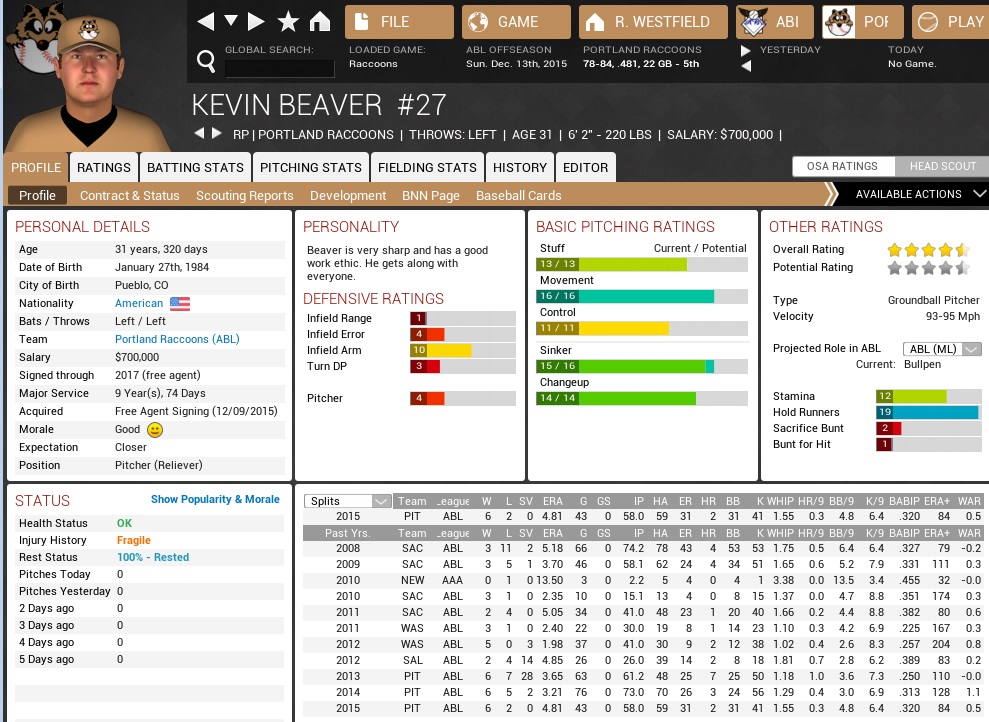989x722 pixels.
Task: Click Show Popularity & Morale link
Action: (215, 499)
